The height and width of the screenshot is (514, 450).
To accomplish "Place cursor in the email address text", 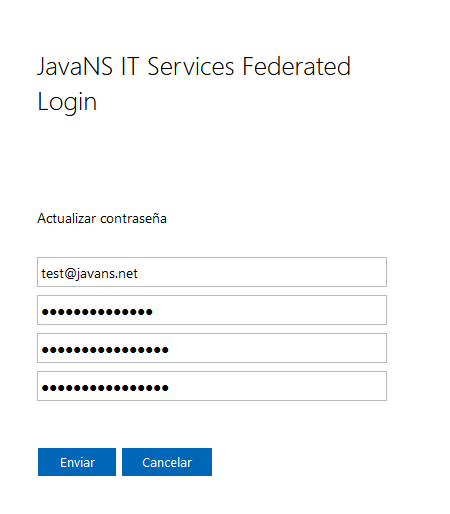I will (89, 274).
